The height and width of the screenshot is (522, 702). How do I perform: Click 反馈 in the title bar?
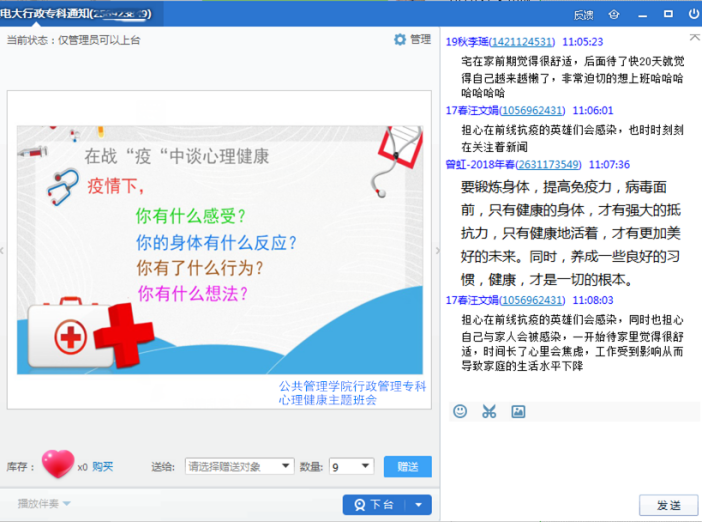pyautogui.click(x=583, y=15)
